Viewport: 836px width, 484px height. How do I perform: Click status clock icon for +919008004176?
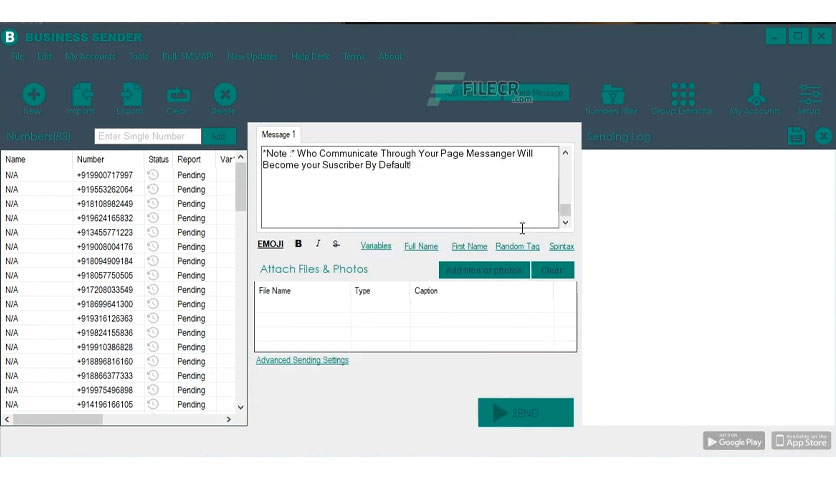[x=153, y=246]
